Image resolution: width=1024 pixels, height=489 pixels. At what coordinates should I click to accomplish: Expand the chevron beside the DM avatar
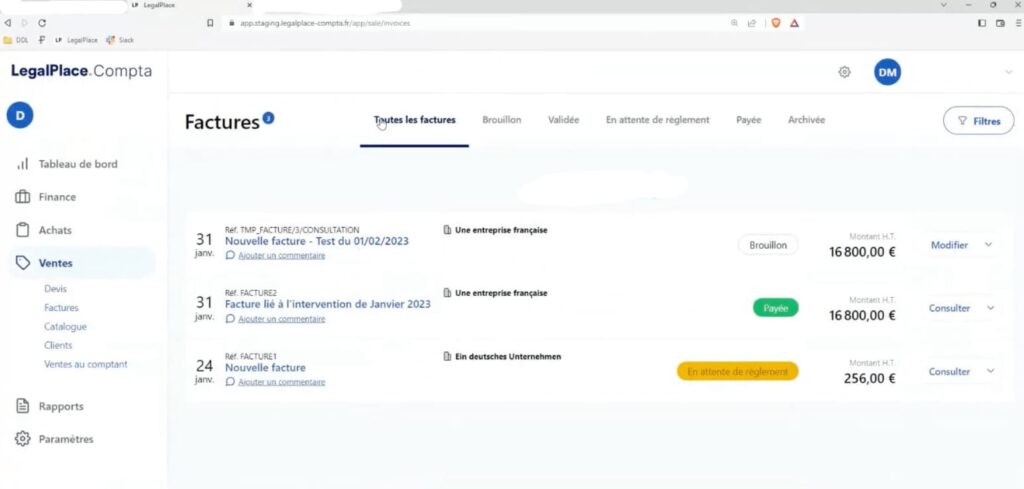(1009, 72)
